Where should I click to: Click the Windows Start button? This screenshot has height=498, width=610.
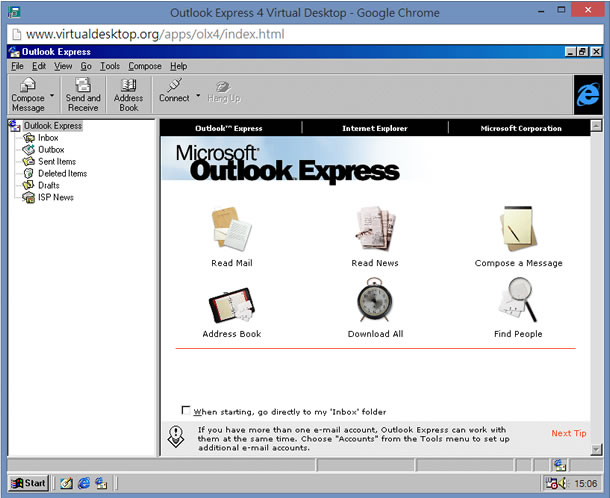[29, 483]
